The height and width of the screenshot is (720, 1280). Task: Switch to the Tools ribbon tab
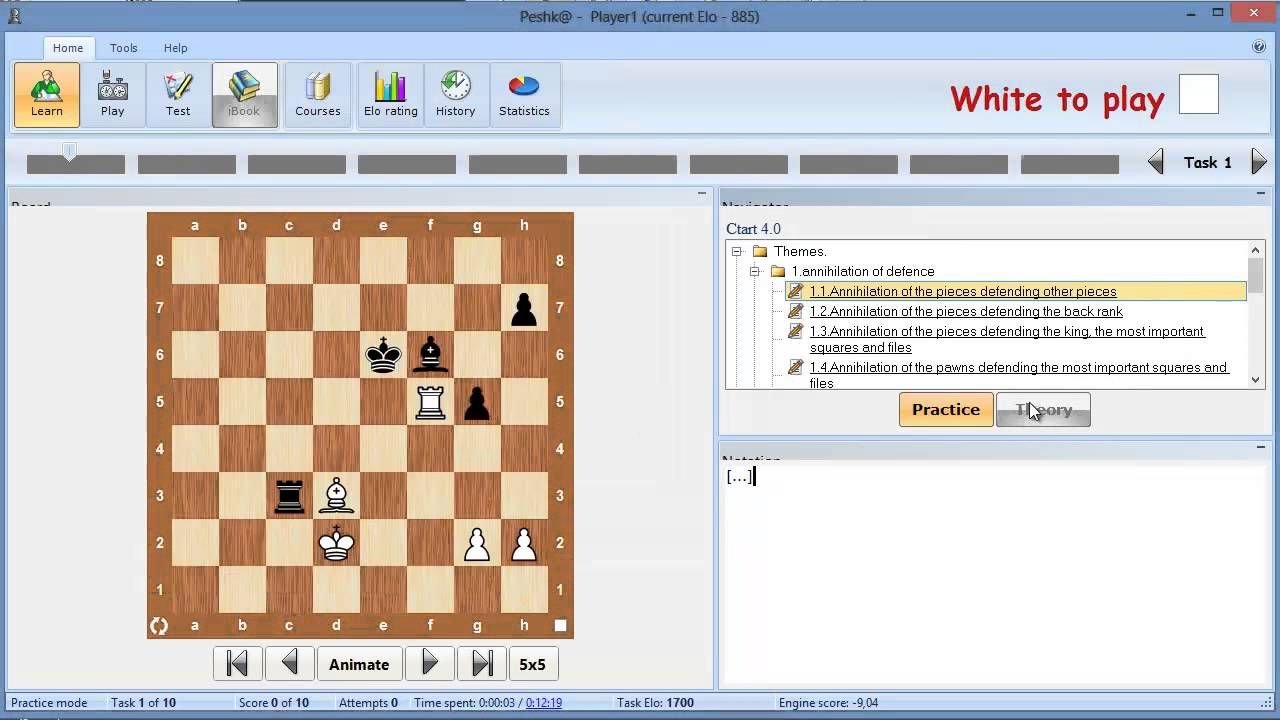(124, 48)
